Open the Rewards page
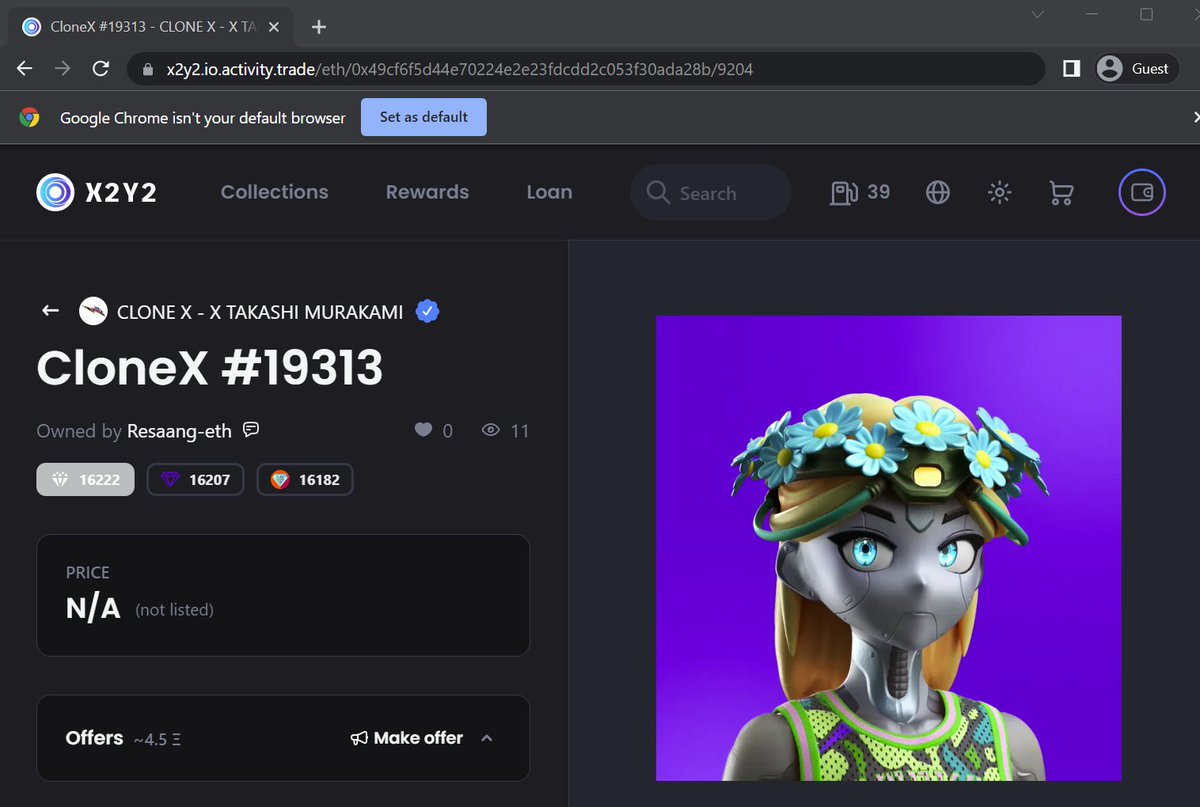Viewport: 1200px width, 807px height. (x=427, y=192)
